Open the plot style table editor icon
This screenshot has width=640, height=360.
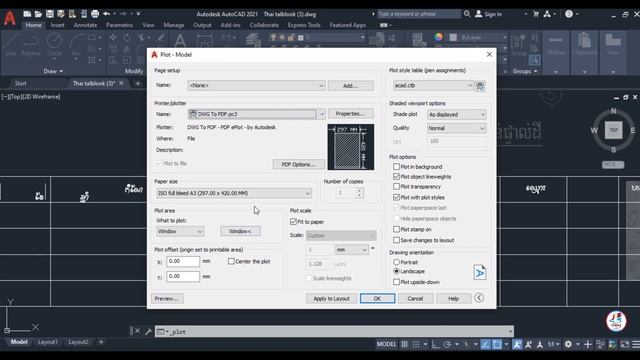[x=480, y=86]
